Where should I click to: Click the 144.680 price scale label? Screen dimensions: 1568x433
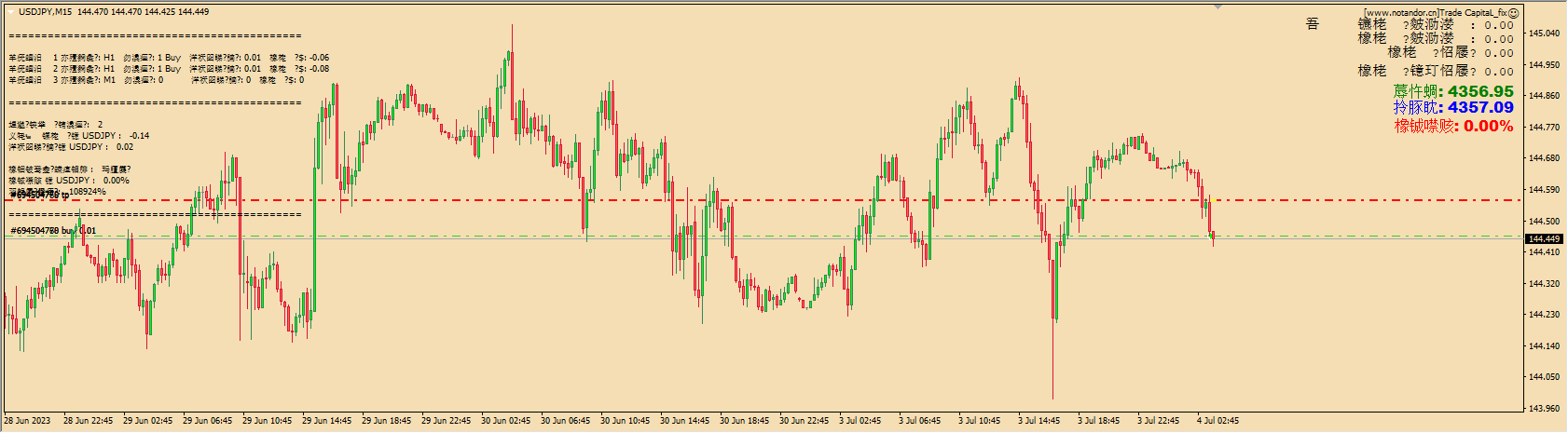(1545, 158)
